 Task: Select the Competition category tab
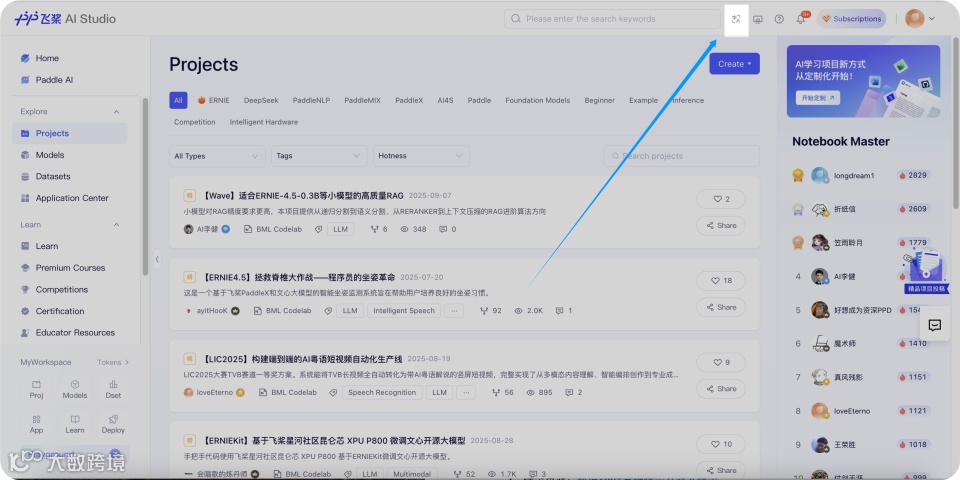[195, 122]
